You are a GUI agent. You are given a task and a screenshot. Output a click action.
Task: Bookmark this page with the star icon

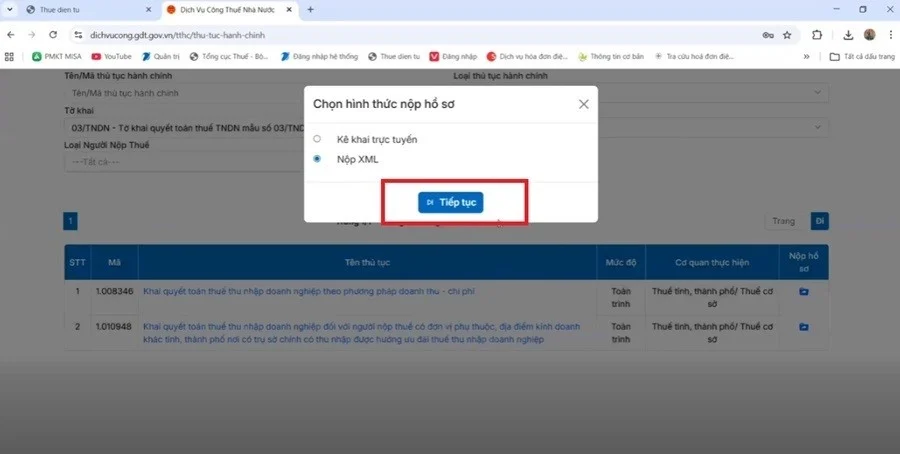[x=787, y=35]
